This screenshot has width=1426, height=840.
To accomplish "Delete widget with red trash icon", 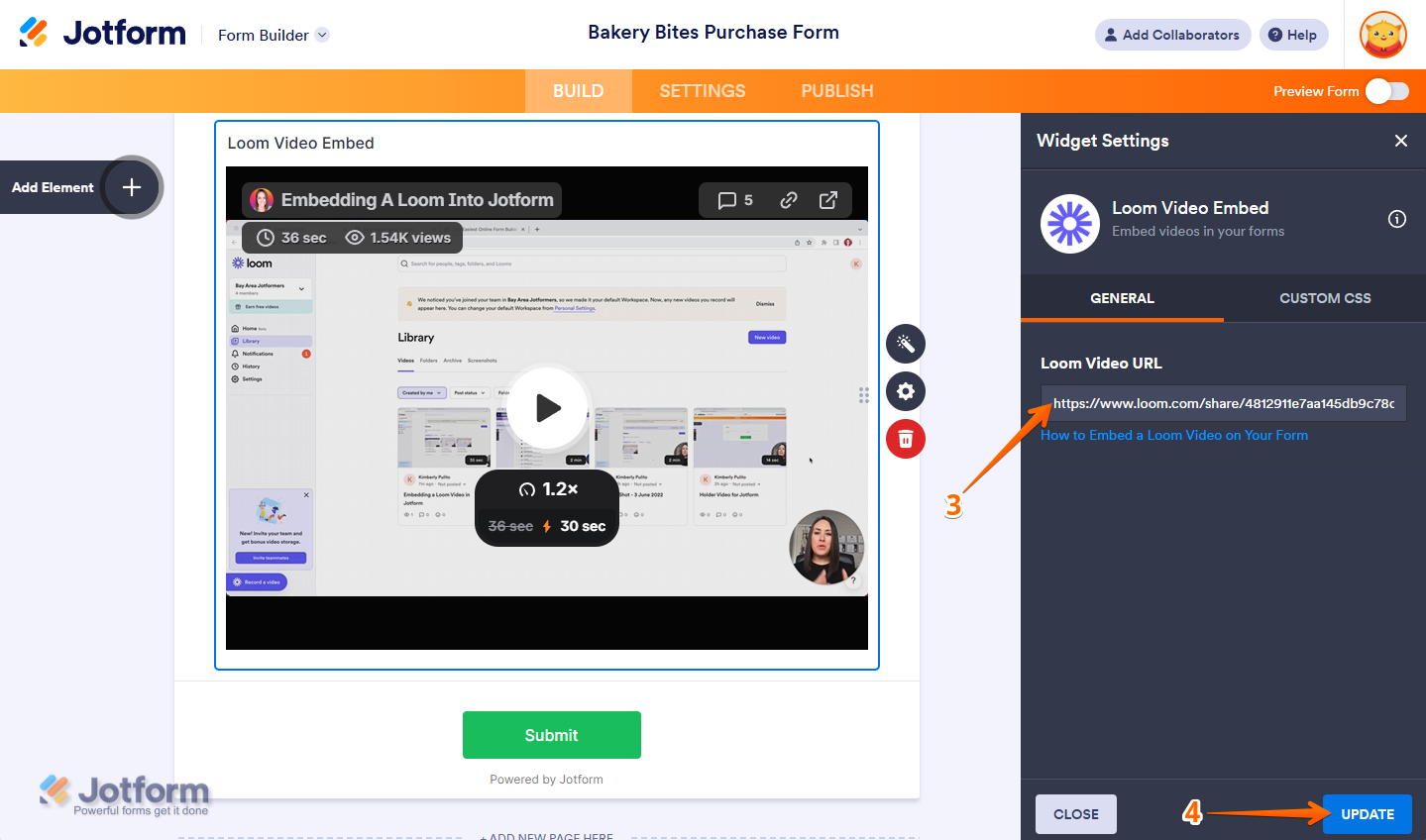I will pos(906,439).
